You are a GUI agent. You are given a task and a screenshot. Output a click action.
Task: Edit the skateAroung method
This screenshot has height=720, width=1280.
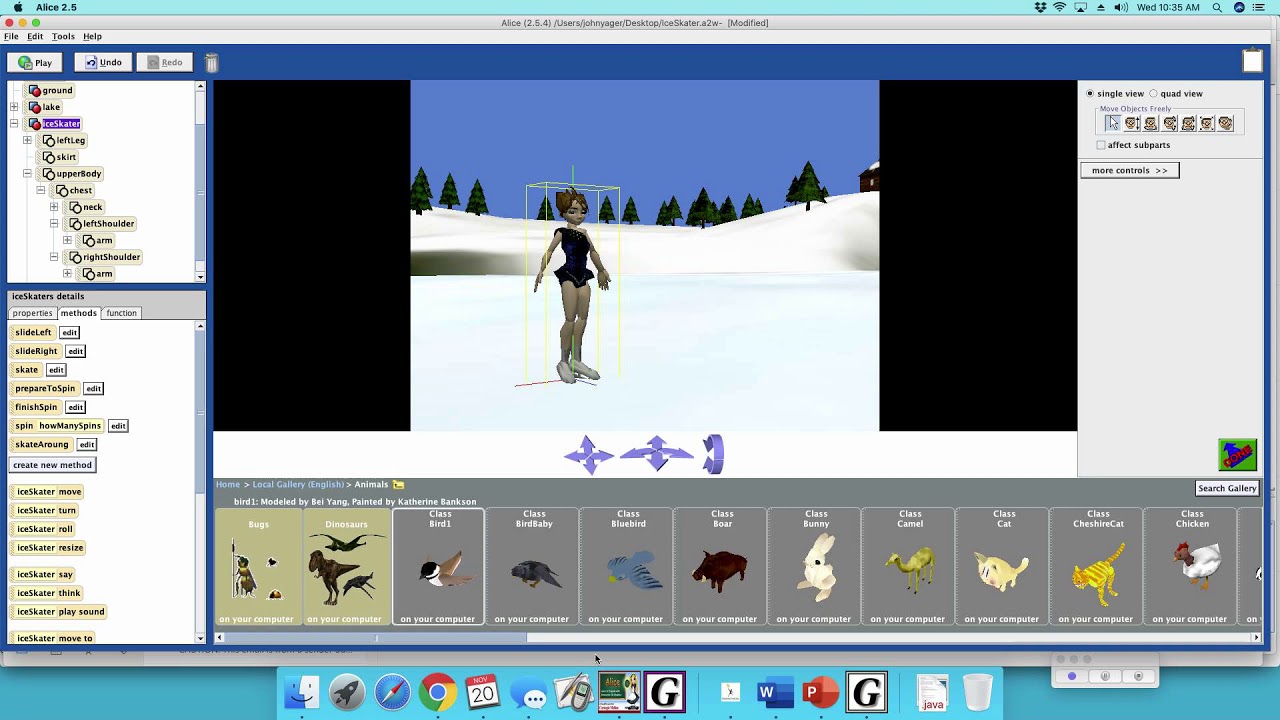coord(87,445)
